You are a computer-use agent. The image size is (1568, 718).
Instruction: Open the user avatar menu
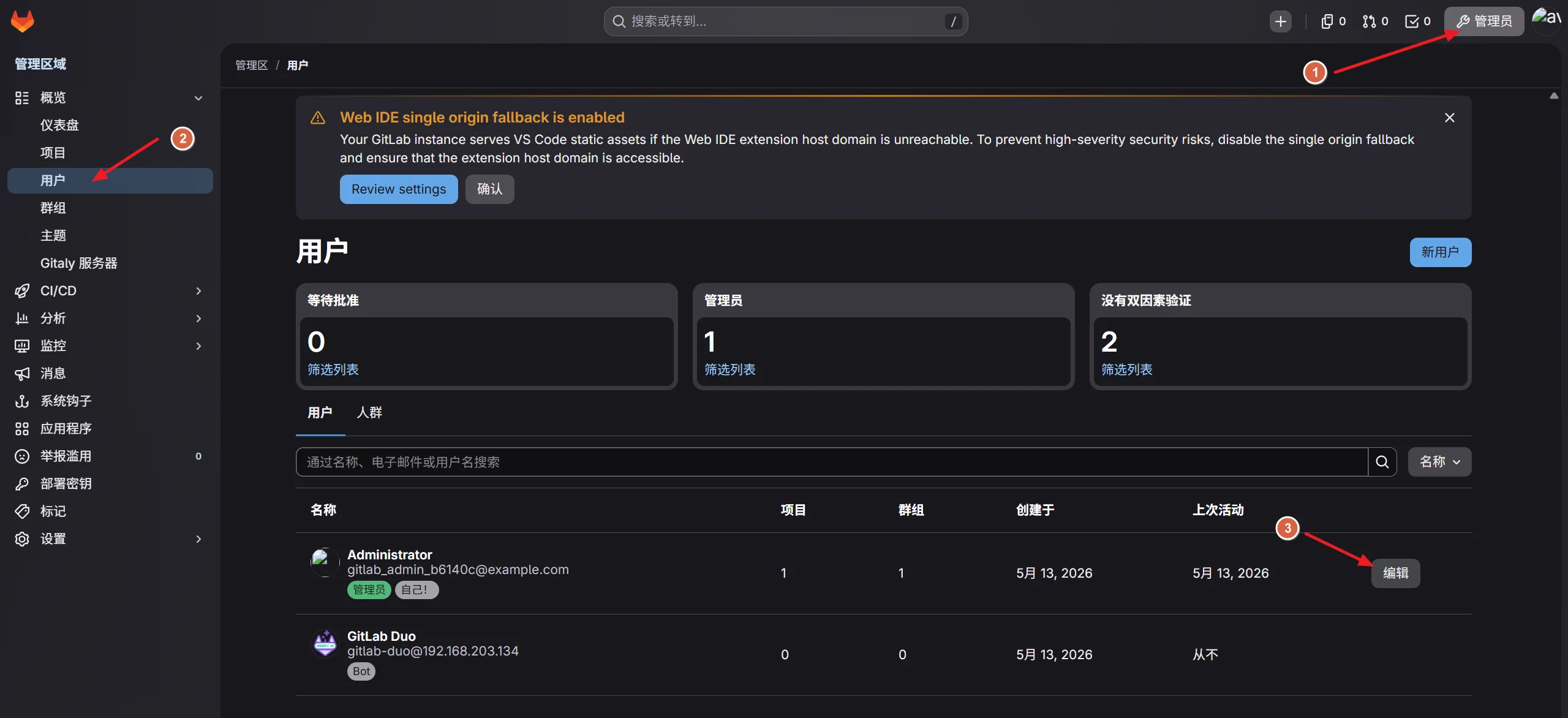[x=1547, y=20]
